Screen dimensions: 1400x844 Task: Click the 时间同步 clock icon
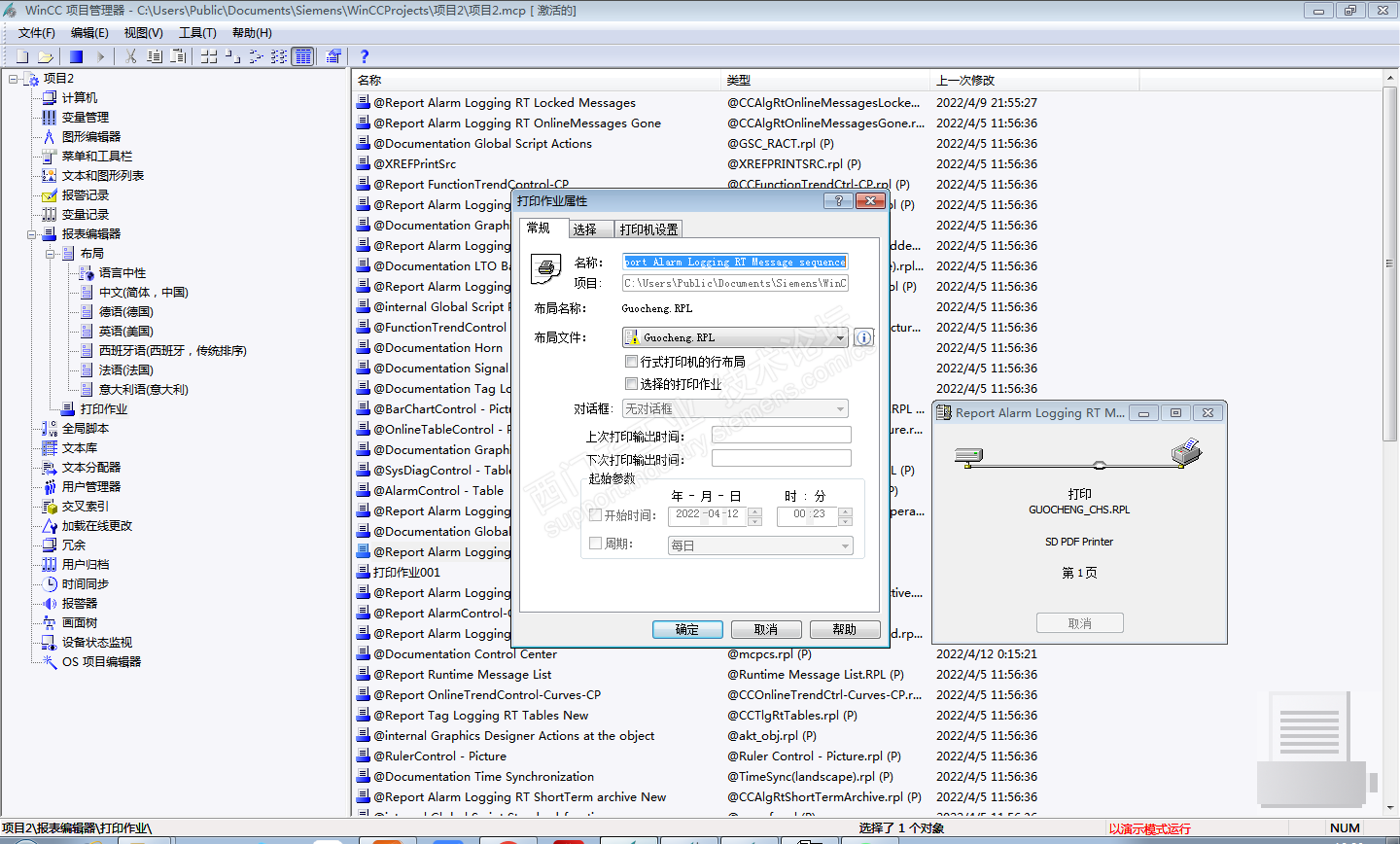(x=50, y=583)
